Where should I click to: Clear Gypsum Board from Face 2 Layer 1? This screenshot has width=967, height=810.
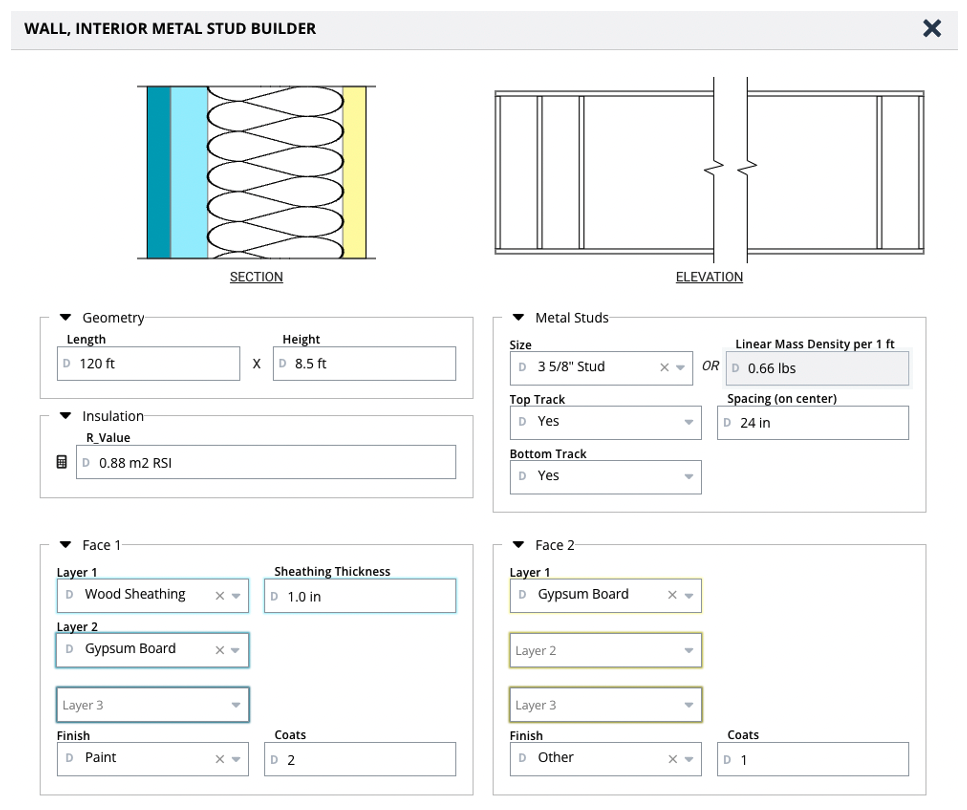(673, 596)
